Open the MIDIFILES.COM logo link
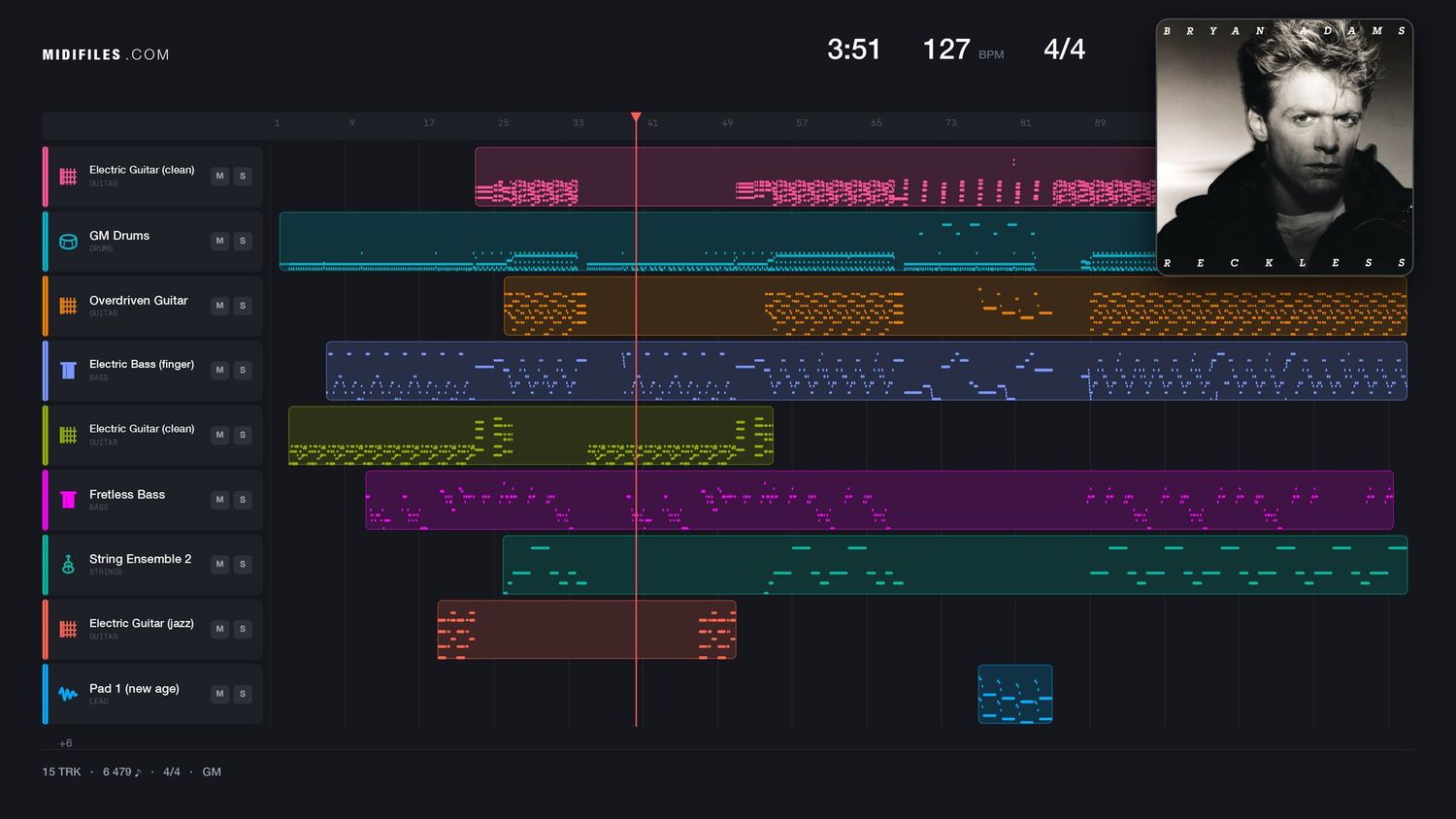Viewport: 1456px width, 819px height. pyautogui.click(x=106, y=54)
